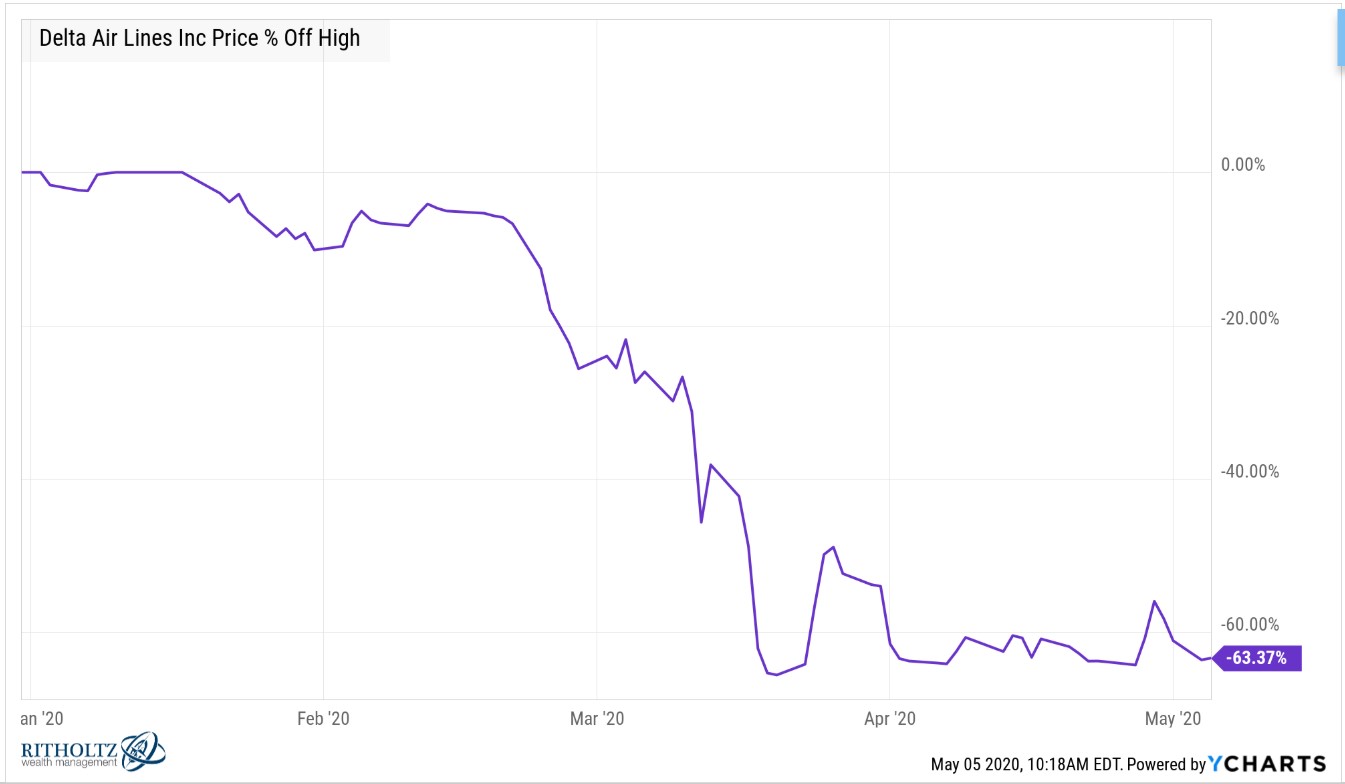Click the YCharts logo in footer
Screen dimensions: 1345x784
coord(1267,764)
